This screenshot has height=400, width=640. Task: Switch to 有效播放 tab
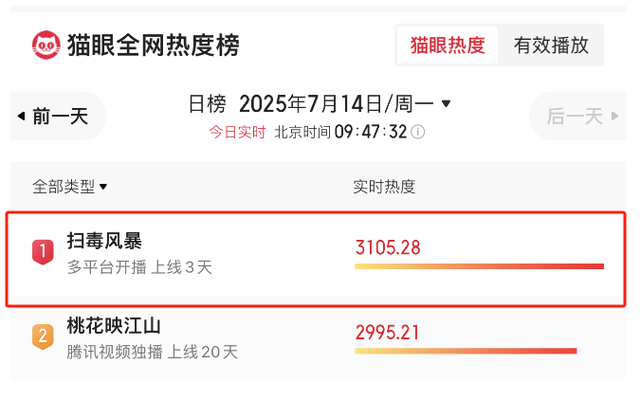coord(551,45)
